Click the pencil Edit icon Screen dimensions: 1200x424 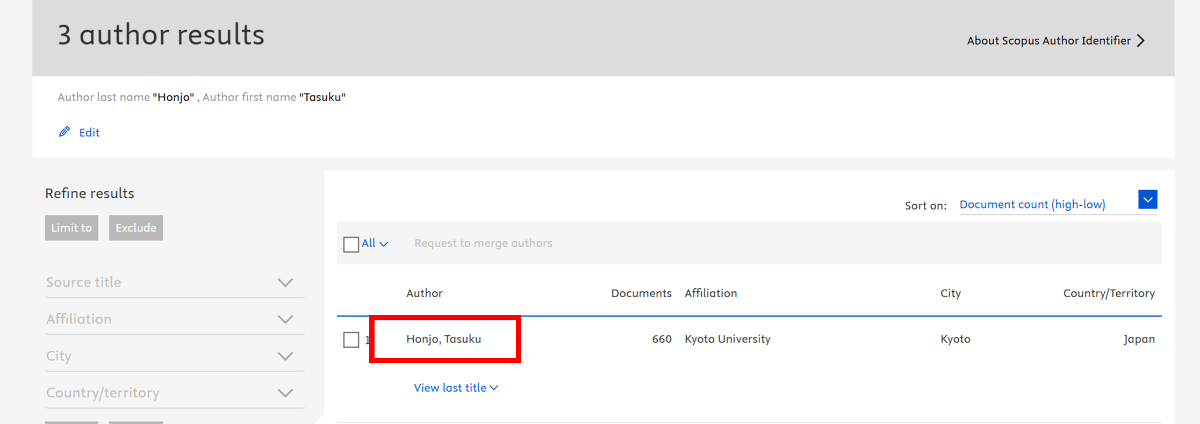pos(65,132)
